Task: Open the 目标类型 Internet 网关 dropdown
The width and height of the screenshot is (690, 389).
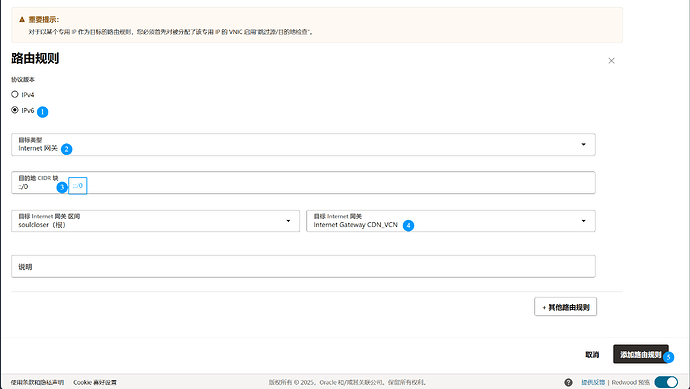Action: point(303,144)
